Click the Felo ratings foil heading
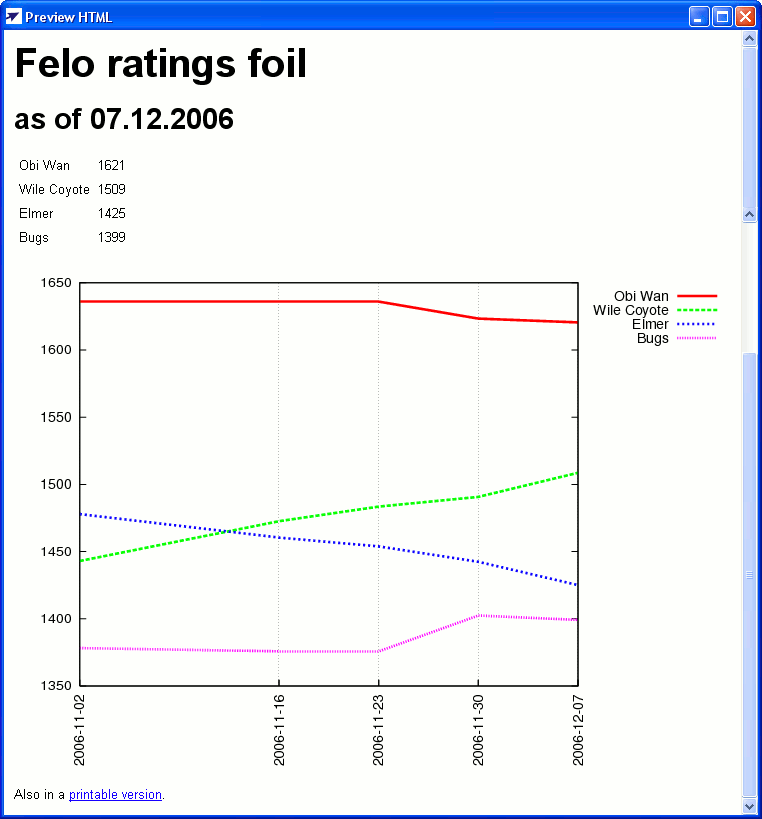 click(161, 64)
